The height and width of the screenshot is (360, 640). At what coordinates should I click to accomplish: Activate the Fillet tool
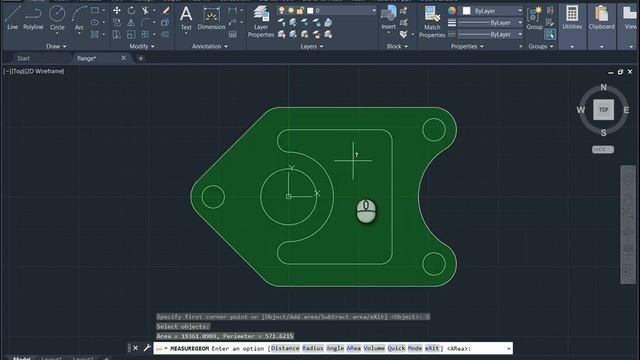145,22
